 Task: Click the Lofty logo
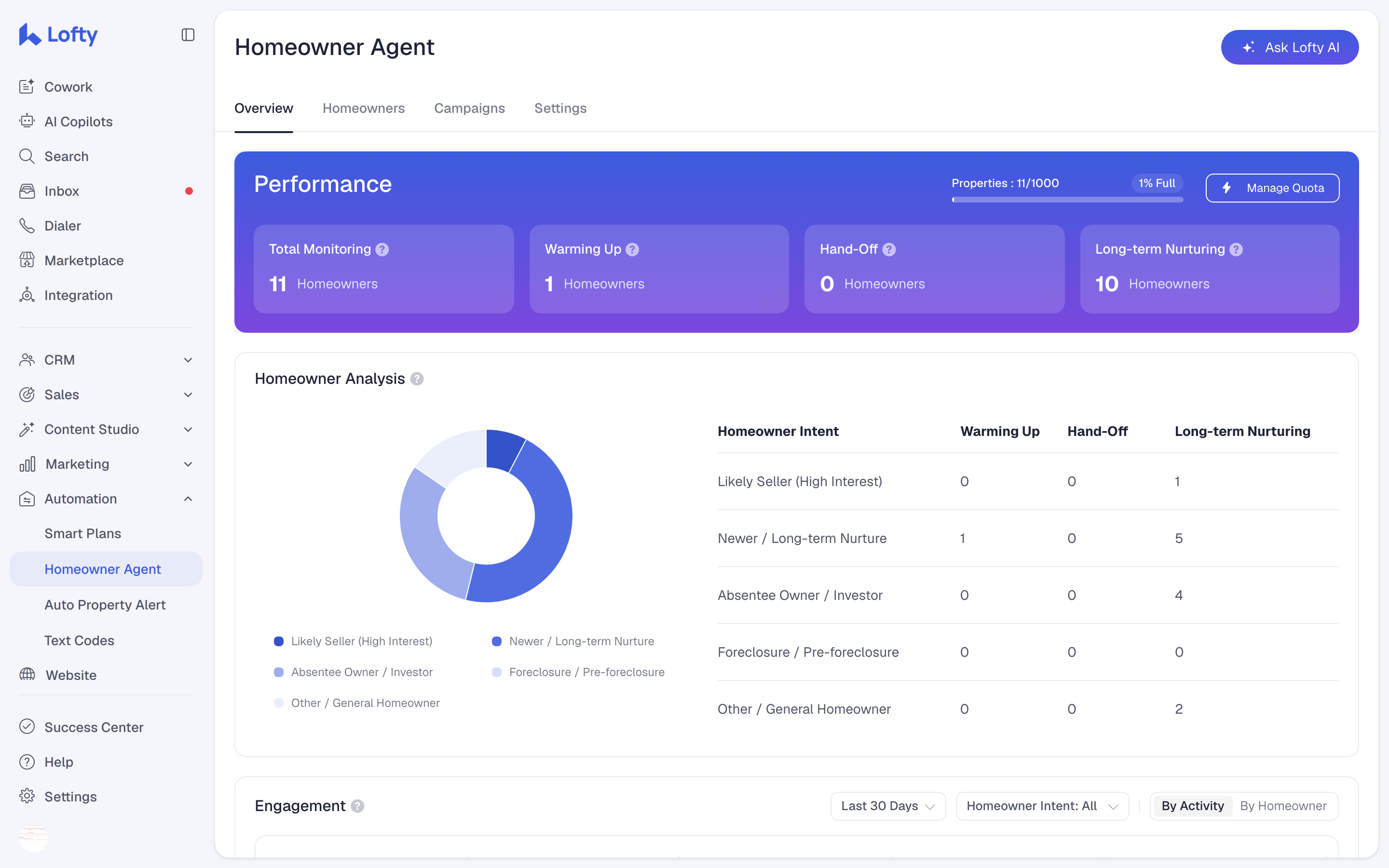pos(58,34)
